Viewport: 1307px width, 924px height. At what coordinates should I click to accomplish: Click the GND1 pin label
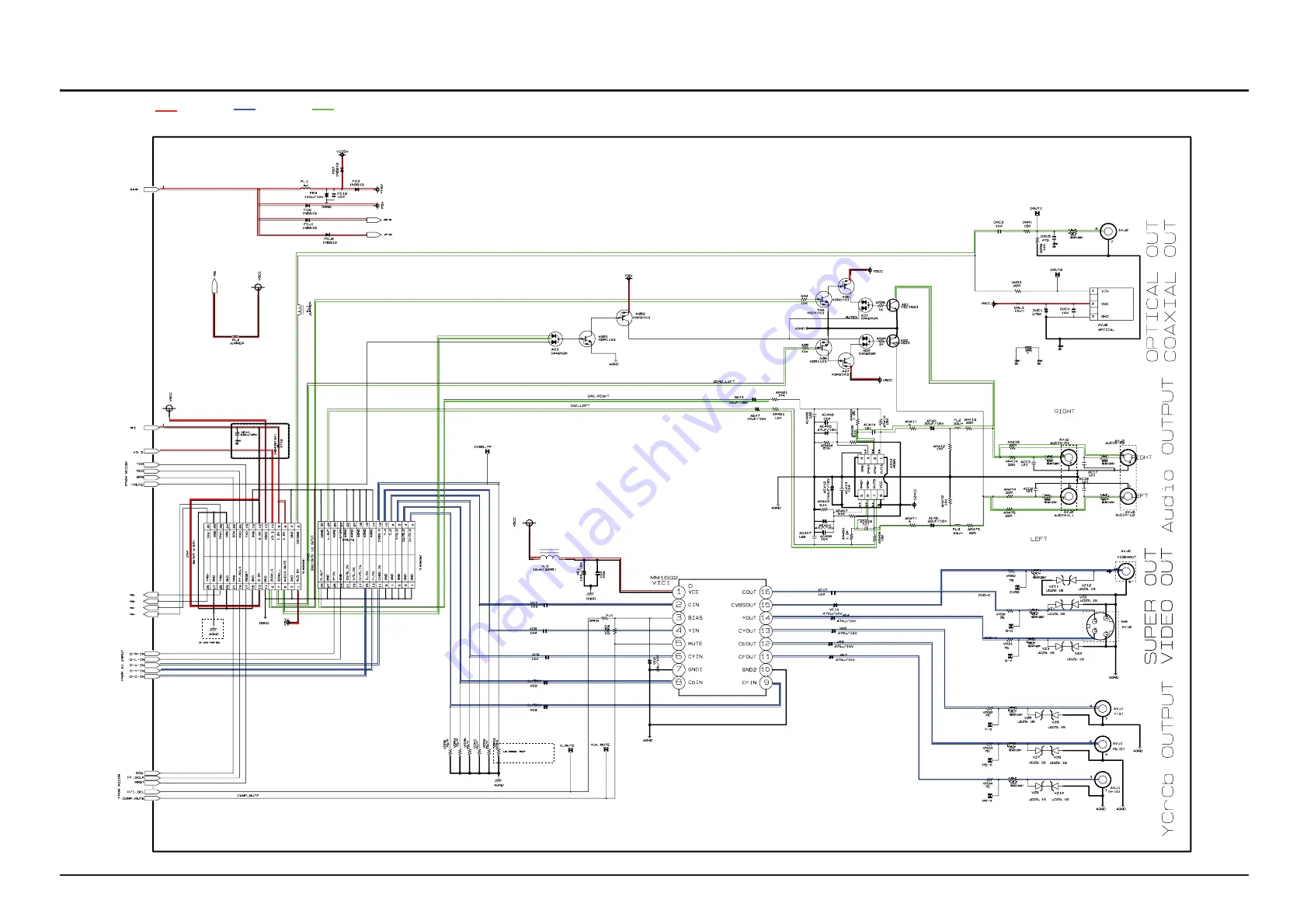(695, 669)
